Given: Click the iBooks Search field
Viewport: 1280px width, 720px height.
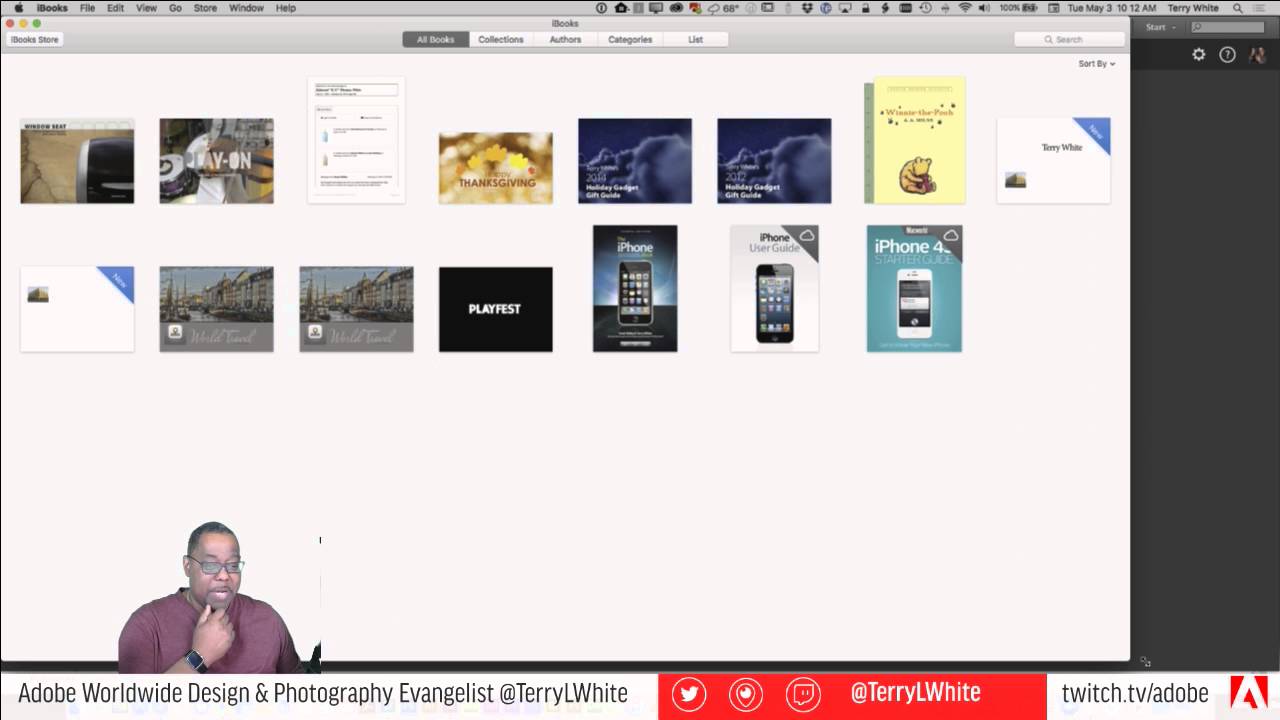Looking at the screenshot, I should 1069,40.
